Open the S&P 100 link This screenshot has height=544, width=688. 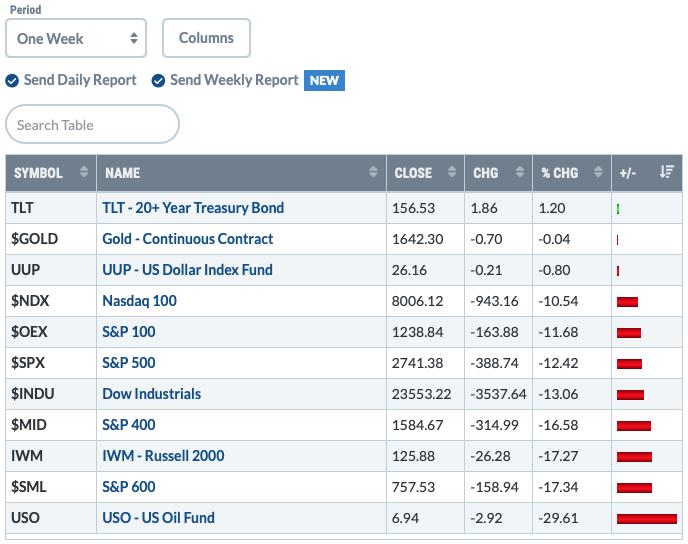pyautogui.click(x=129, y=332)
